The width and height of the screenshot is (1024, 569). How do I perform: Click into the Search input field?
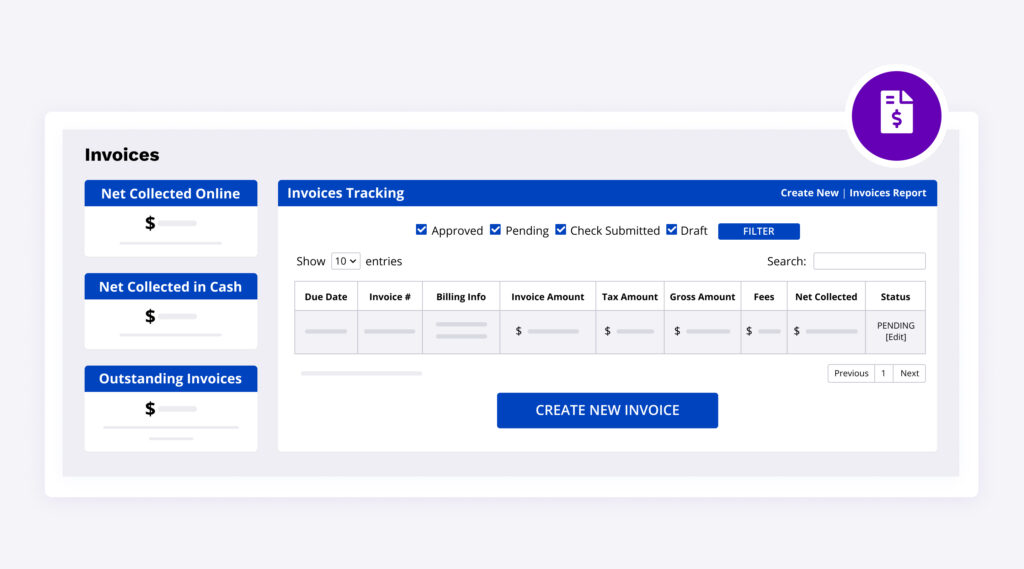(x=868, y=261)
